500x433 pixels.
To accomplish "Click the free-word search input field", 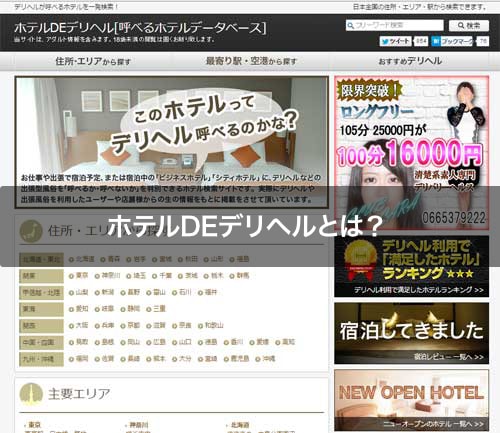I will pyautogui.click(x=395, y=25).
